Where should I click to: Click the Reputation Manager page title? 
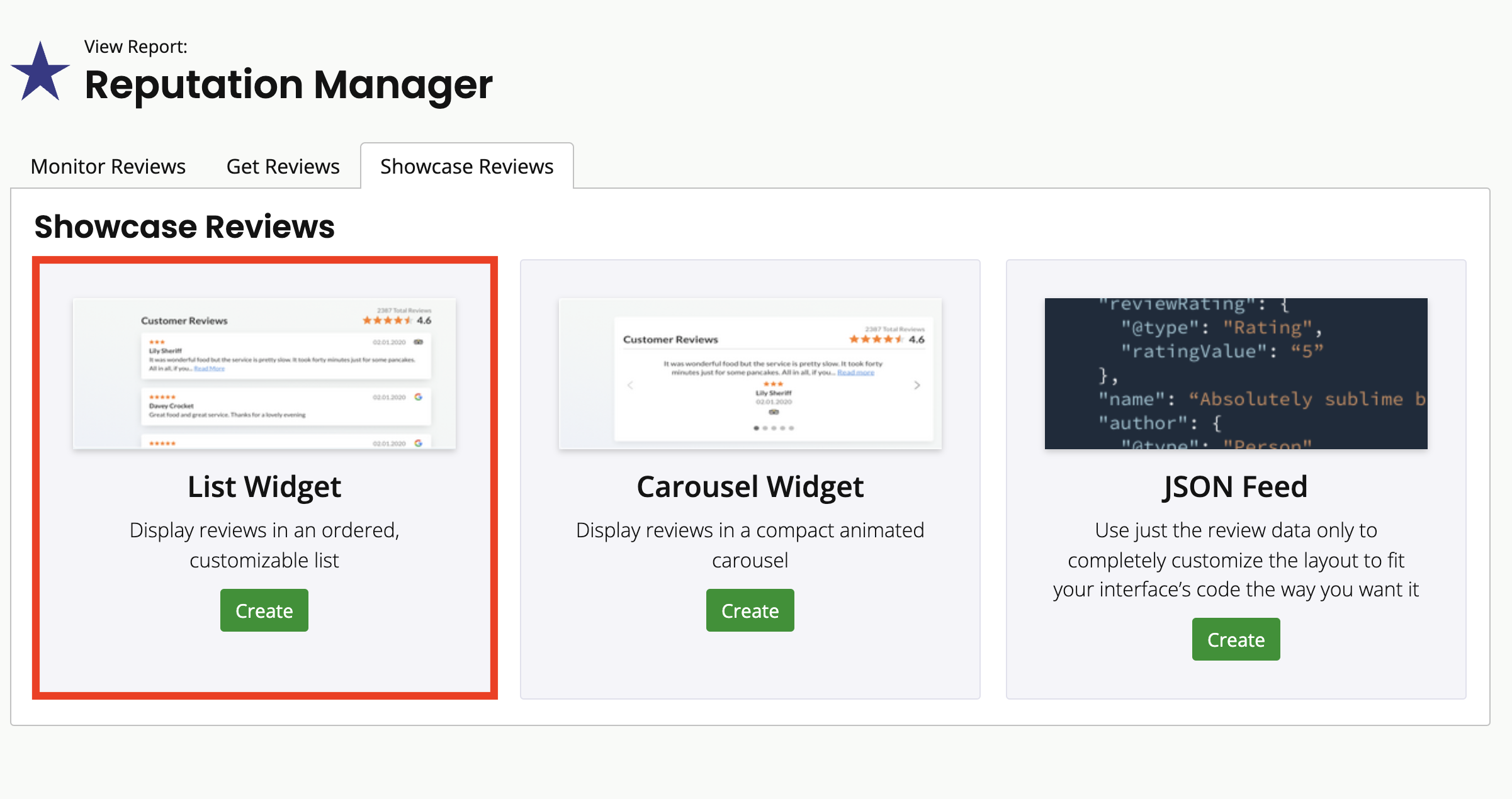pyautogui.click(x=288, y=85)
